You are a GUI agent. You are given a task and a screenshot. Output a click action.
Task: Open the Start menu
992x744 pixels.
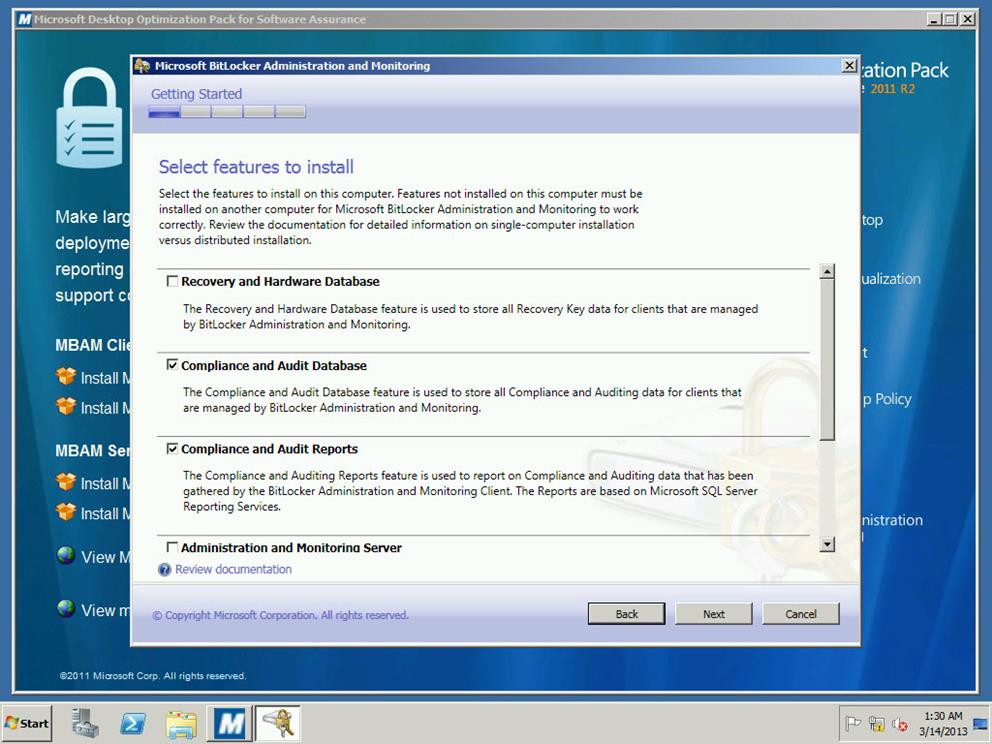27,723
